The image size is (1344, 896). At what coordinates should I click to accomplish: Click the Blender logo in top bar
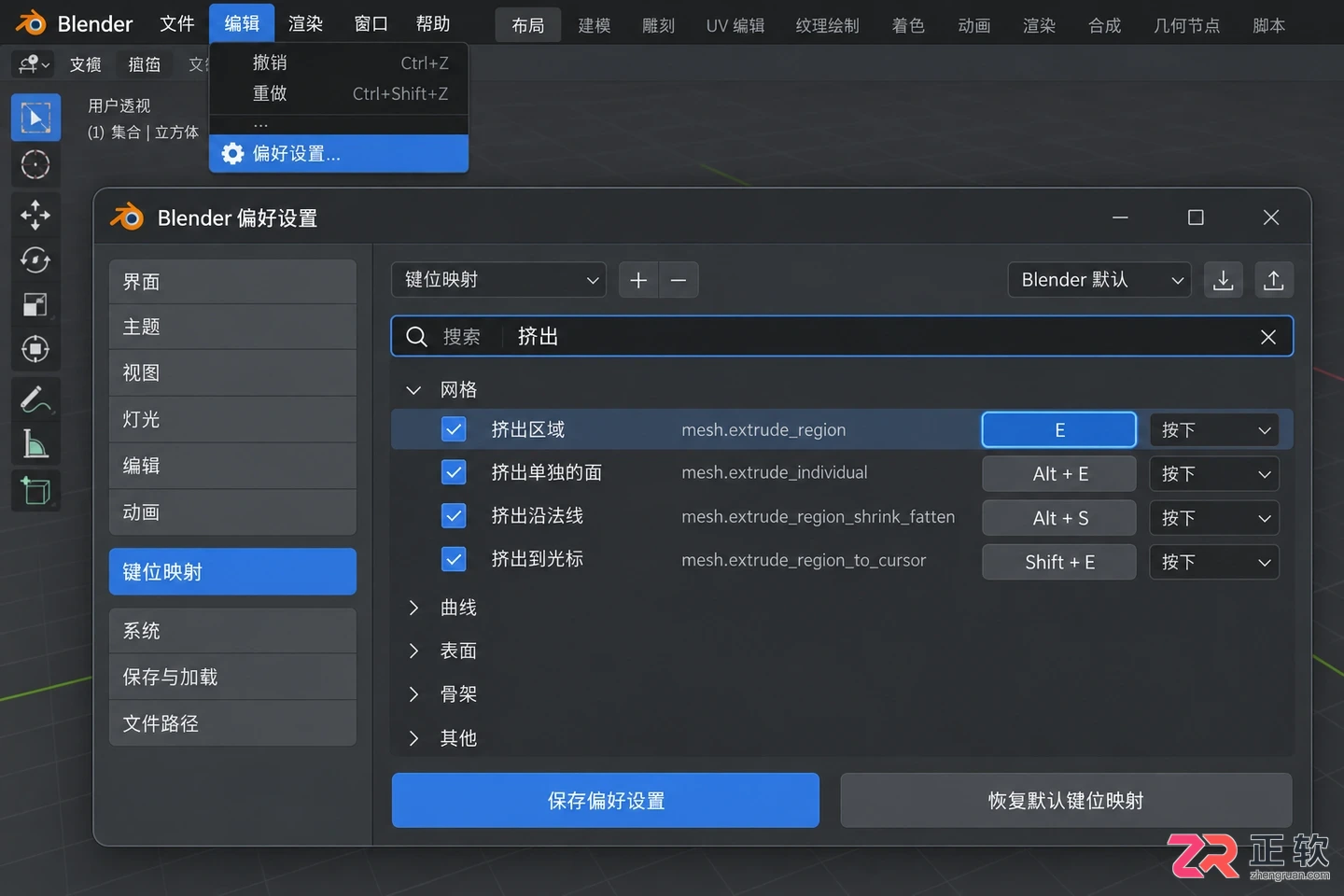(x=30, y=23)
